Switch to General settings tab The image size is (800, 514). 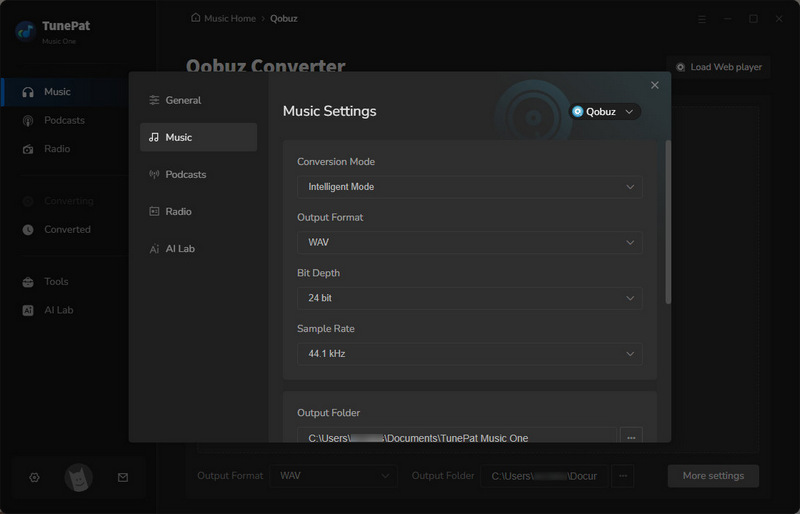pos(183,100)
